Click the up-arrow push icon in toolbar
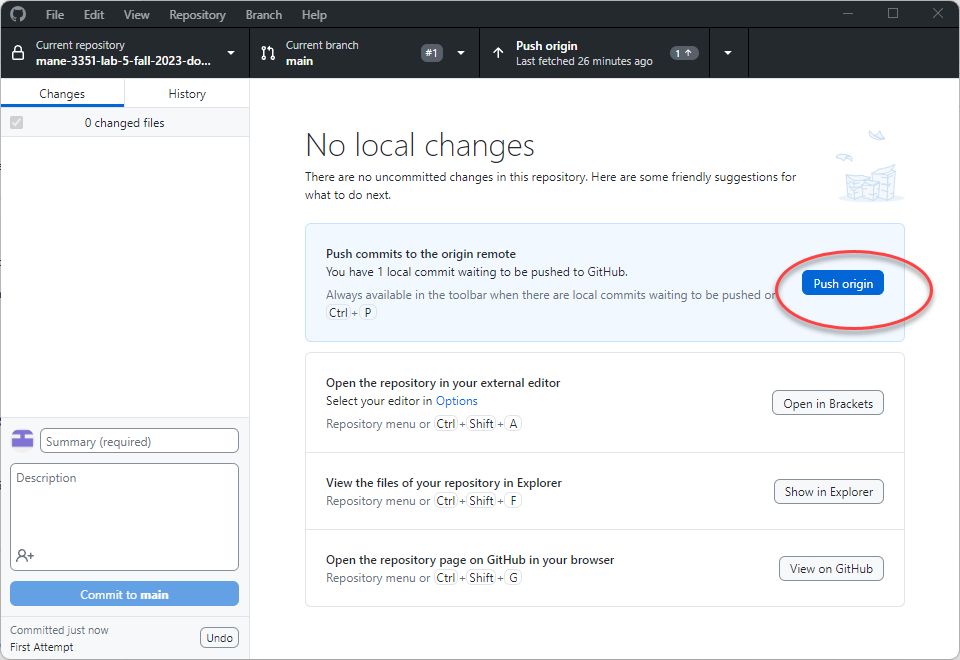This screenshot has height=660, width=960. [x=498, y=53]
